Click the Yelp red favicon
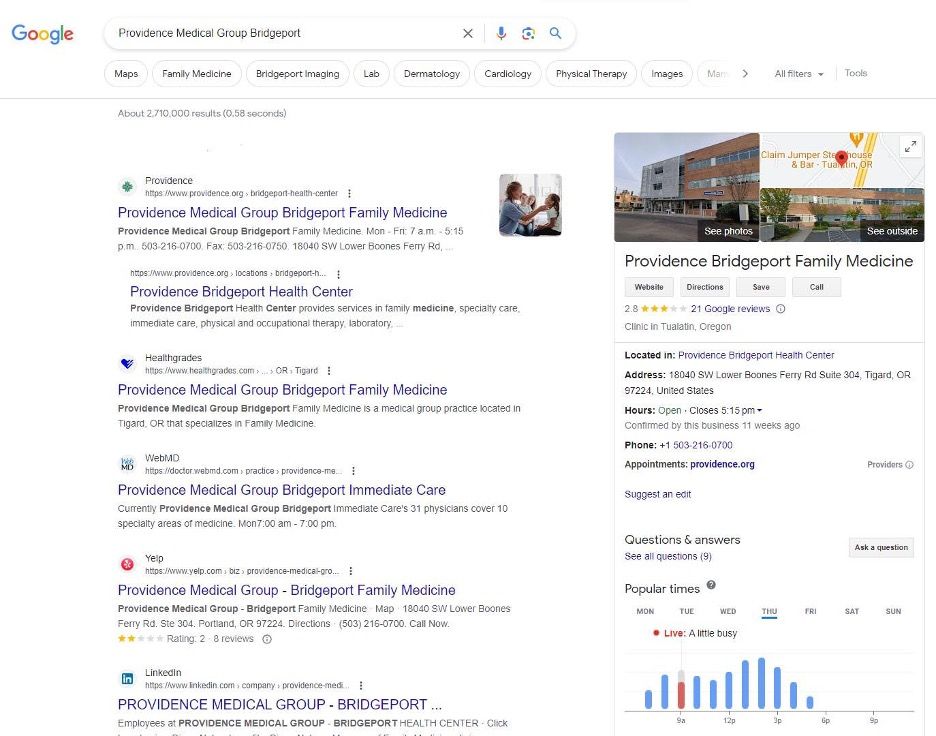Image resolution: width=936 pixels, height=736 pixels. coord(127,564)
